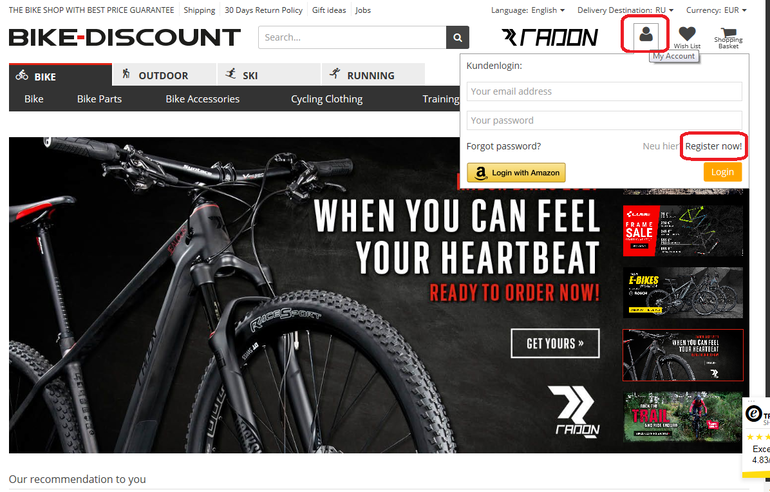Click the search magnifier icon
770x492 pixels.
coord(457,37)
